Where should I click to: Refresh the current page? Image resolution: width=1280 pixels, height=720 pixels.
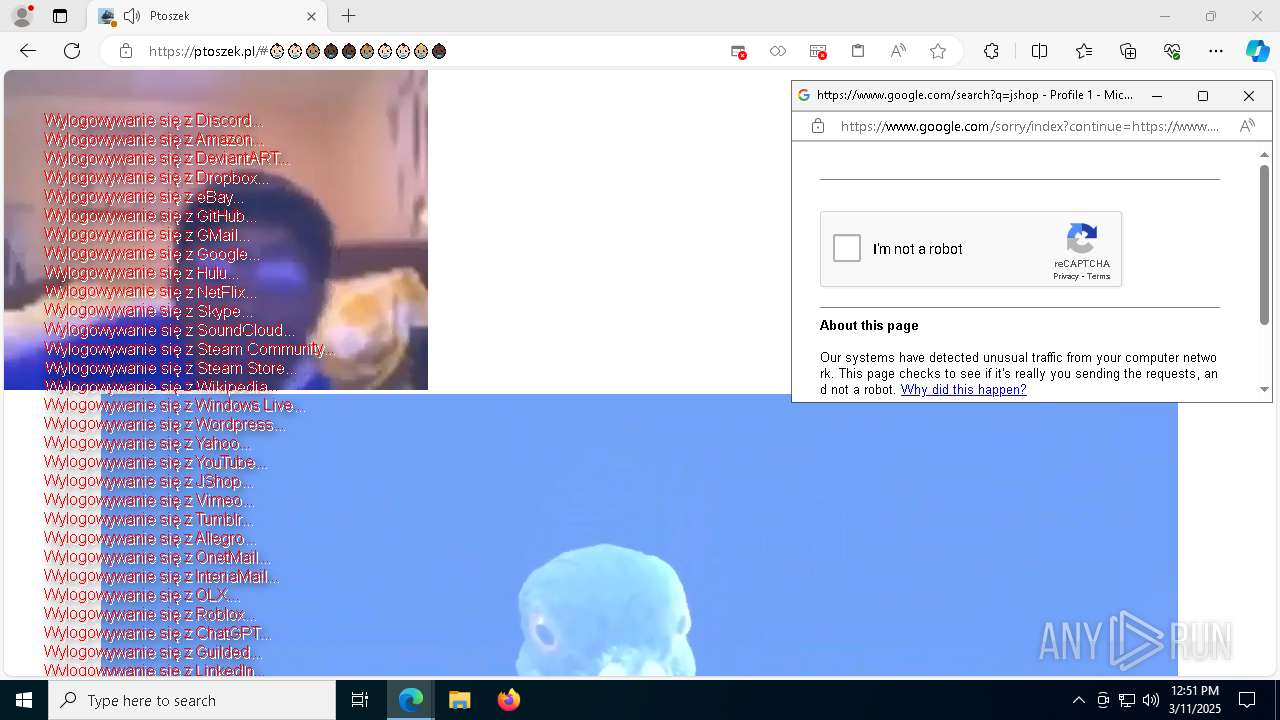click(72, 51)
